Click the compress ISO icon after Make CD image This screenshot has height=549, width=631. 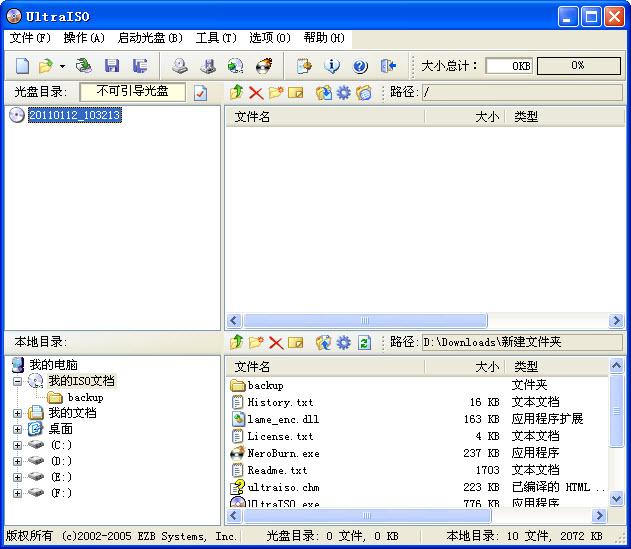[208, 66]
